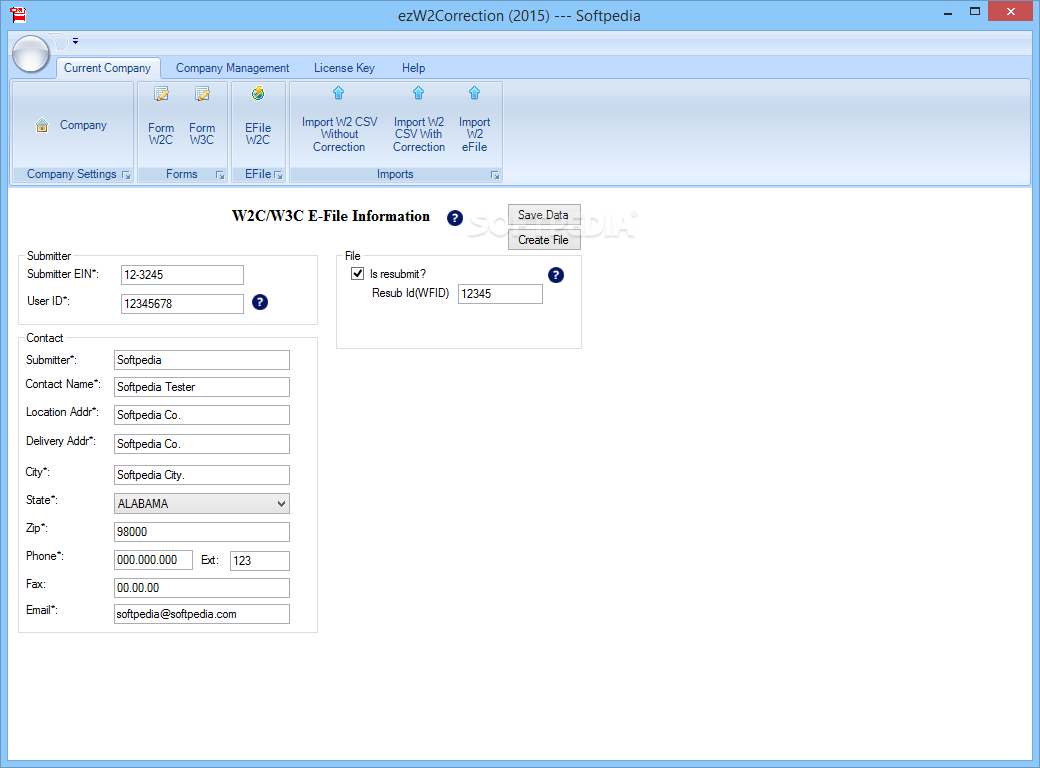
Task: Click the Save Data button
Action: 544,215
